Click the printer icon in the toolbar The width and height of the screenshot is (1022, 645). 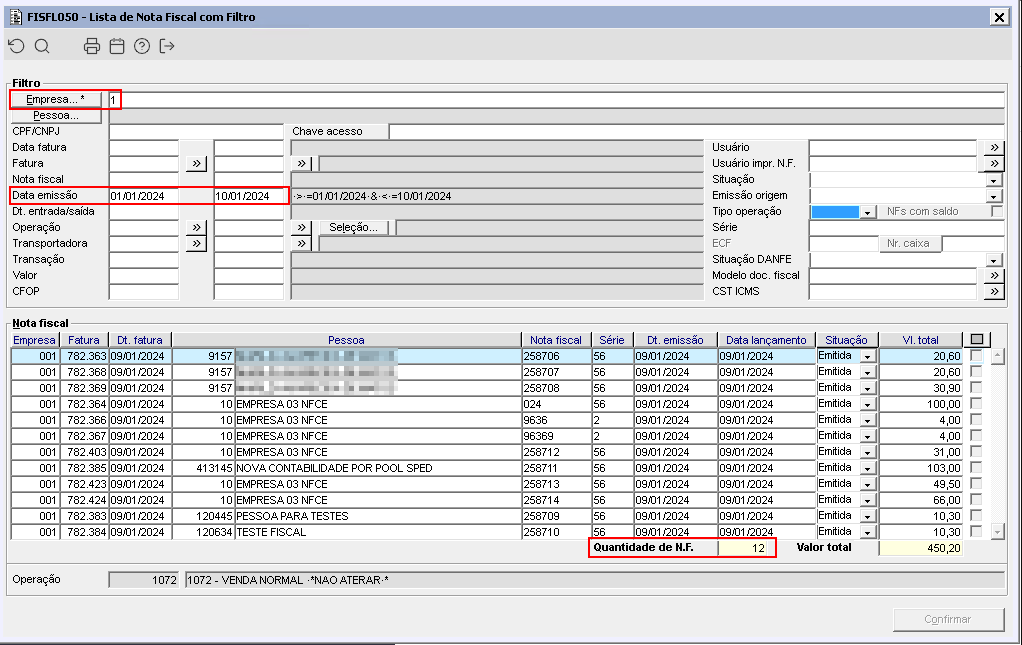(92, 46)
